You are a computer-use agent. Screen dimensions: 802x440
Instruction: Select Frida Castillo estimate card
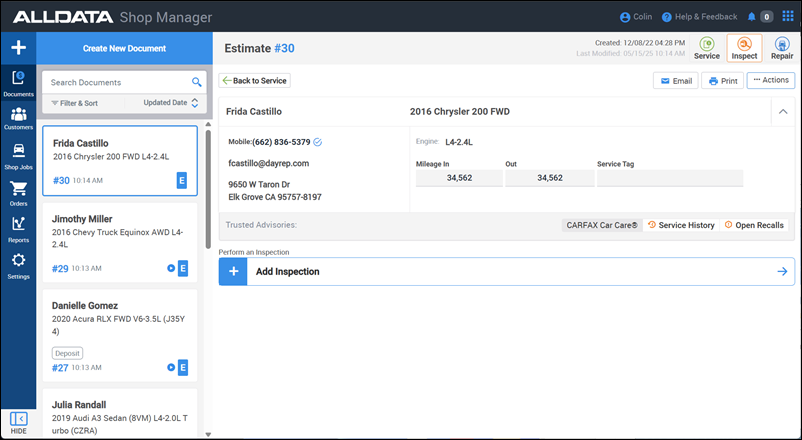click(120, 161)
